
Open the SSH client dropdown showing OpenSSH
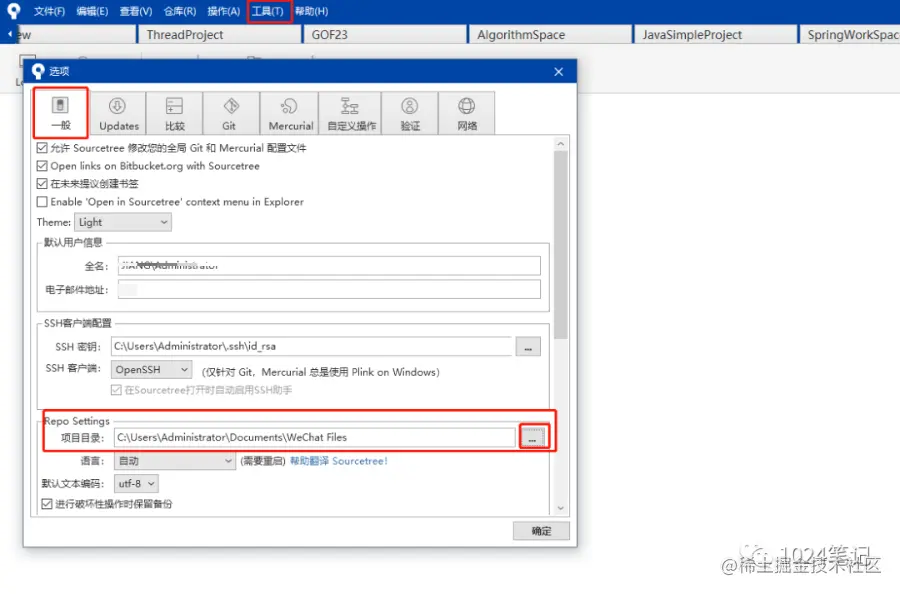[152, 370]
